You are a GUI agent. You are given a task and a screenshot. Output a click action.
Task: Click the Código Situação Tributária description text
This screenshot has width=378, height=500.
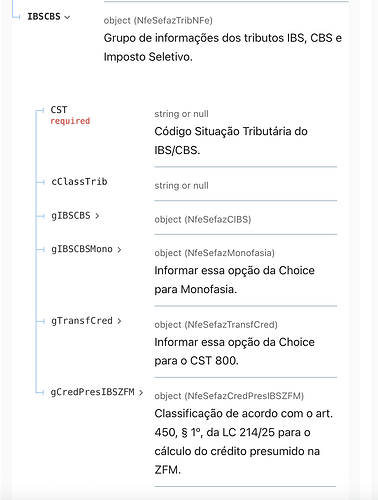pos(231,141)
